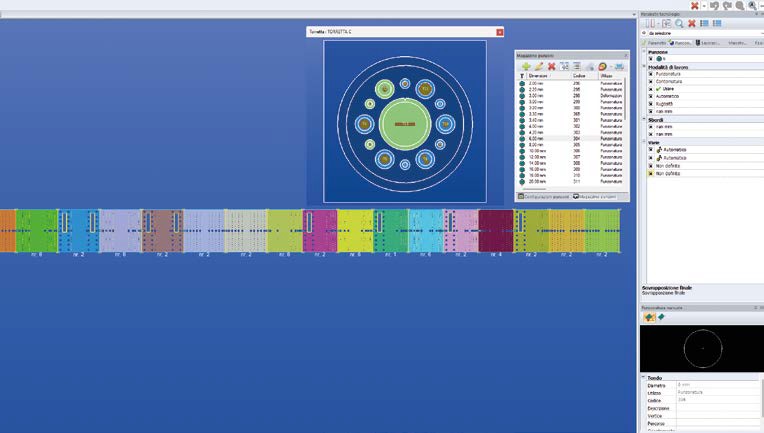This screenshot has height=433, width=764.
Task: Click the magnifier search icon in Parametri tecnologici toolbar
Action: click(x=679, y=23)
